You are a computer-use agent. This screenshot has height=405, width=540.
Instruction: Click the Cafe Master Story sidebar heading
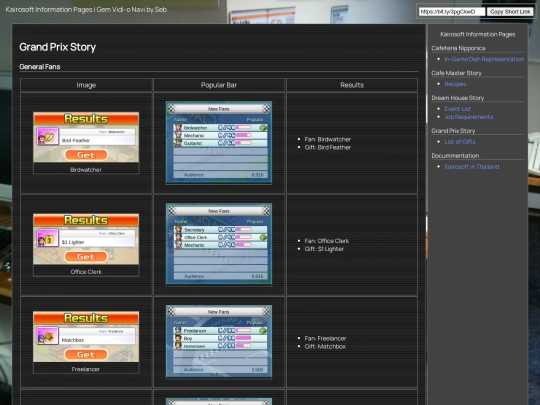pyautogui.click(x=456, y=73)
